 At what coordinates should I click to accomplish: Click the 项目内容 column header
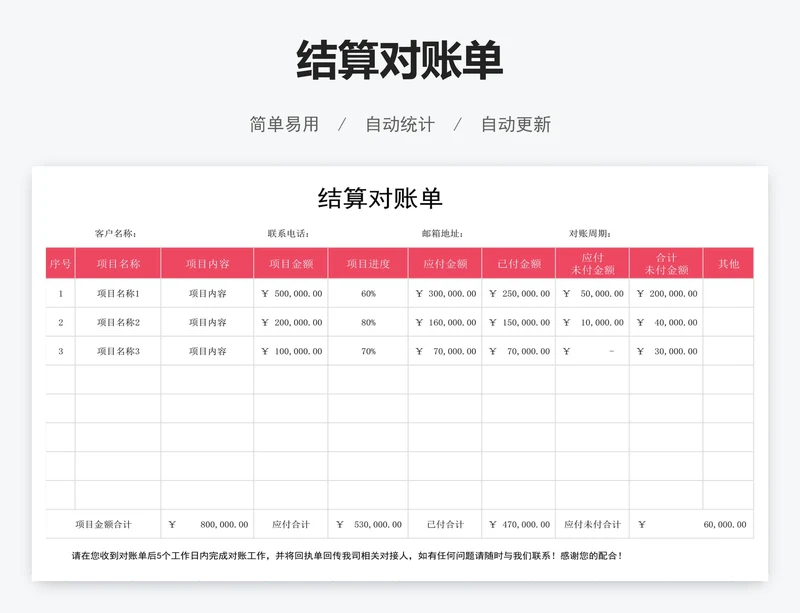coord(207,263)
